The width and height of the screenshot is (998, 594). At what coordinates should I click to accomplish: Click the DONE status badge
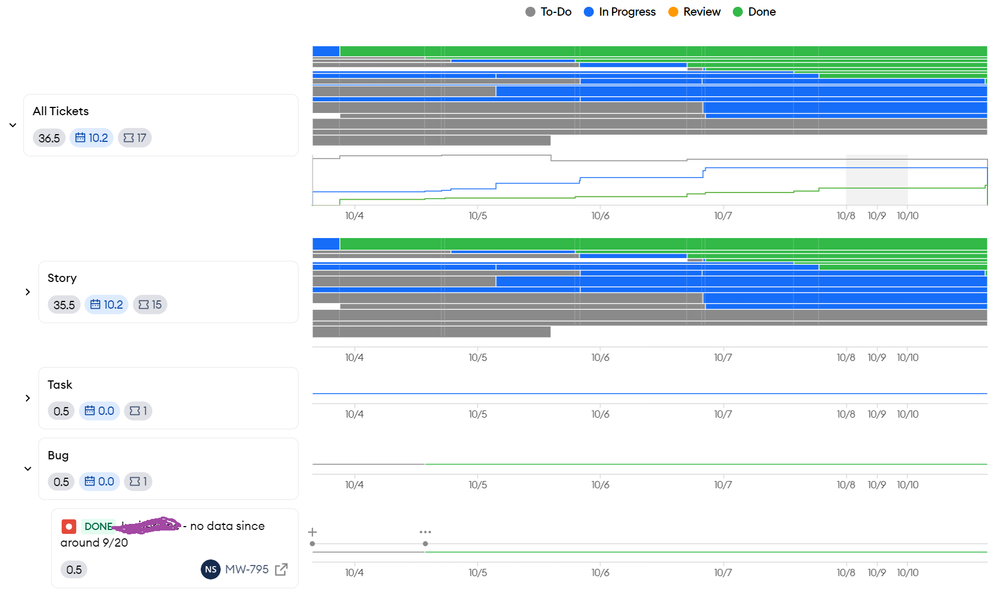(x=98, y=527)
